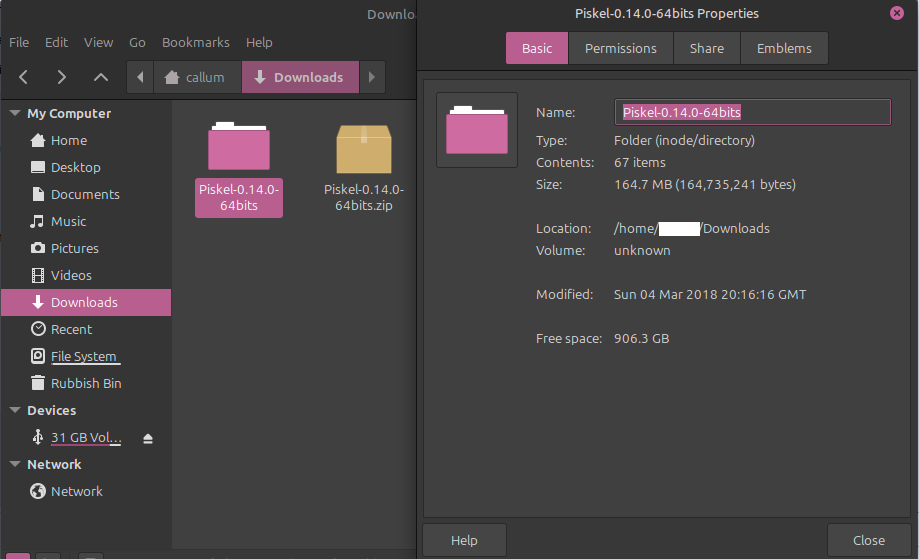Select the Piskel-0.14.0-64bits folder icon

(239, 146)
